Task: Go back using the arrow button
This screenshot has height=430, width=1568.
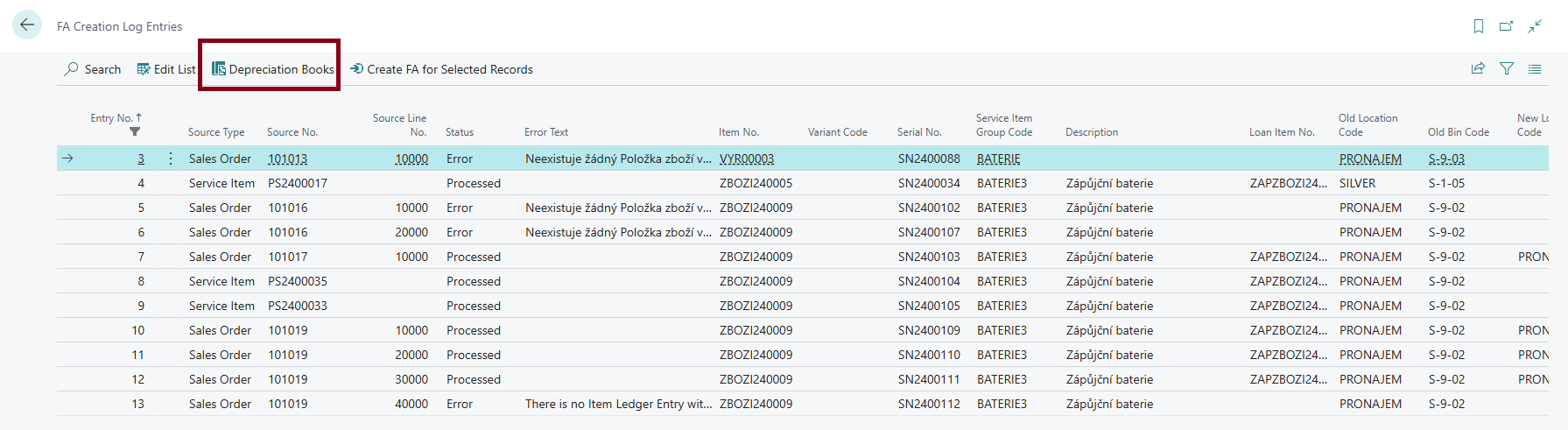Action: [27, 25]
